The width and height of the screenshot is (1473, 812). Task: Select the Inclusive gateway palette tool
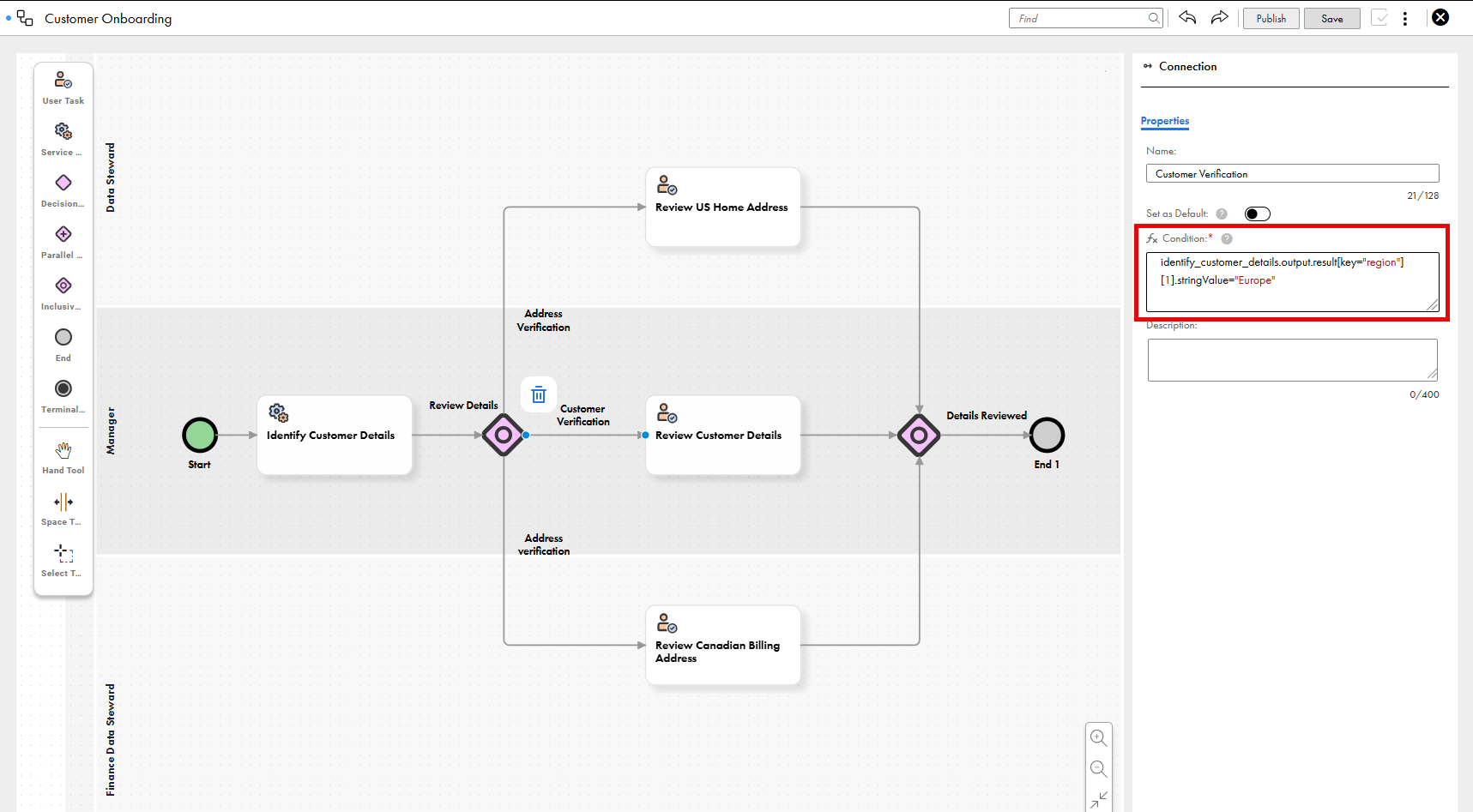click(63, 293)
